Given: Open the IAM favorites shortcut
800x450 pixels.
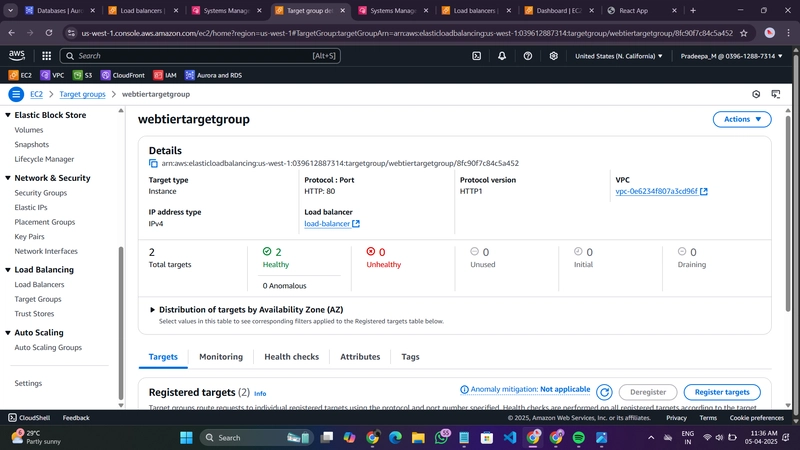Looking at the screenshot, I should 165,75.
